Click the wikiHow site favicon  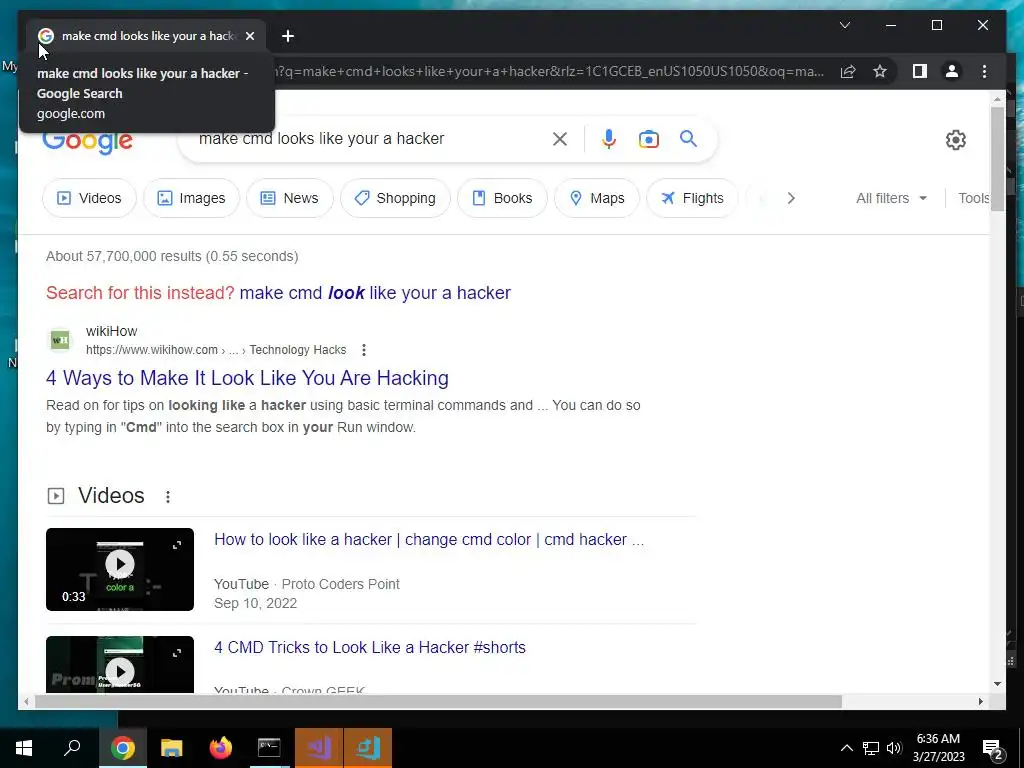(60, 340)
